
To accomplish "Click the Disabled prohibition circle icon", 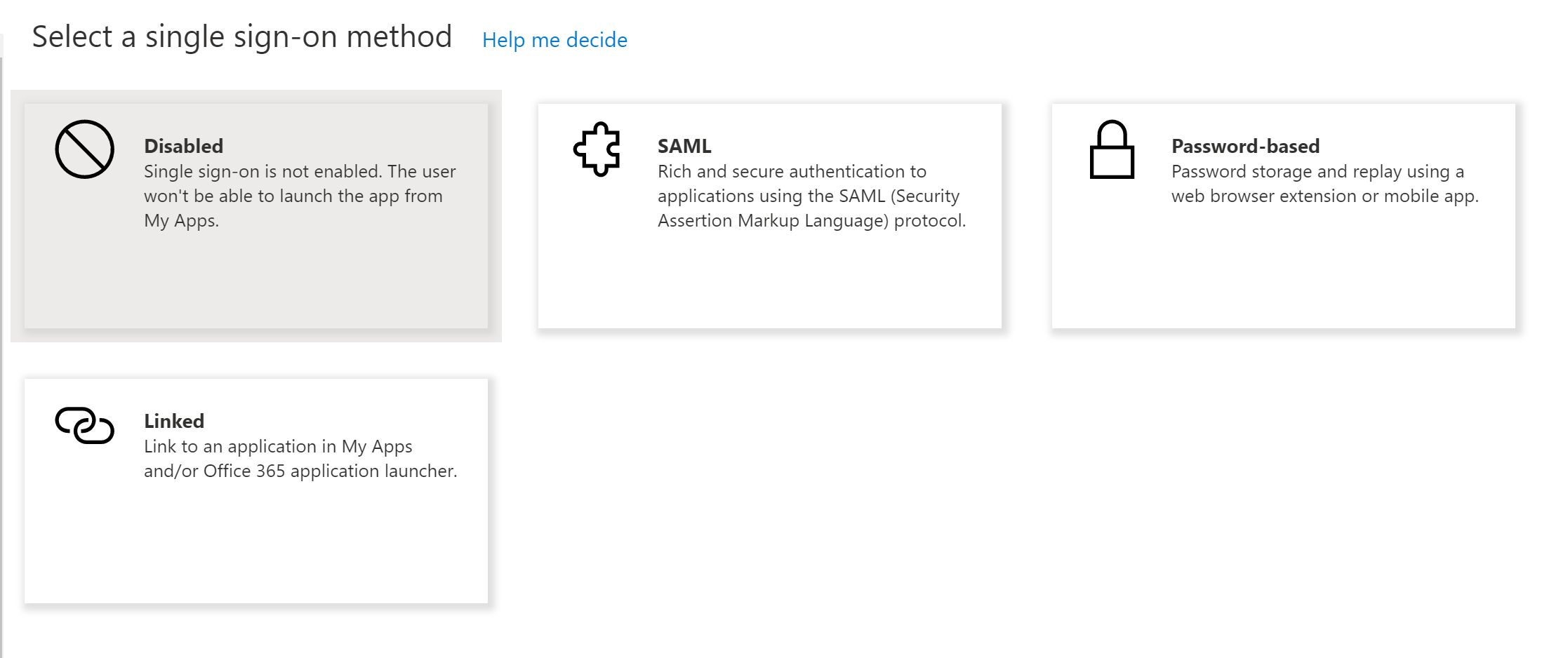I will click(x=85, y=149).
